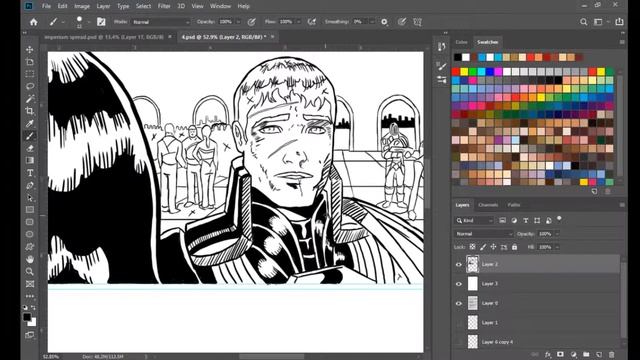Image resolution: width=640 pixels, height=360 pixels.
Task: Select the Path Selection arrow tool
Action: click(x=30, y=198)
